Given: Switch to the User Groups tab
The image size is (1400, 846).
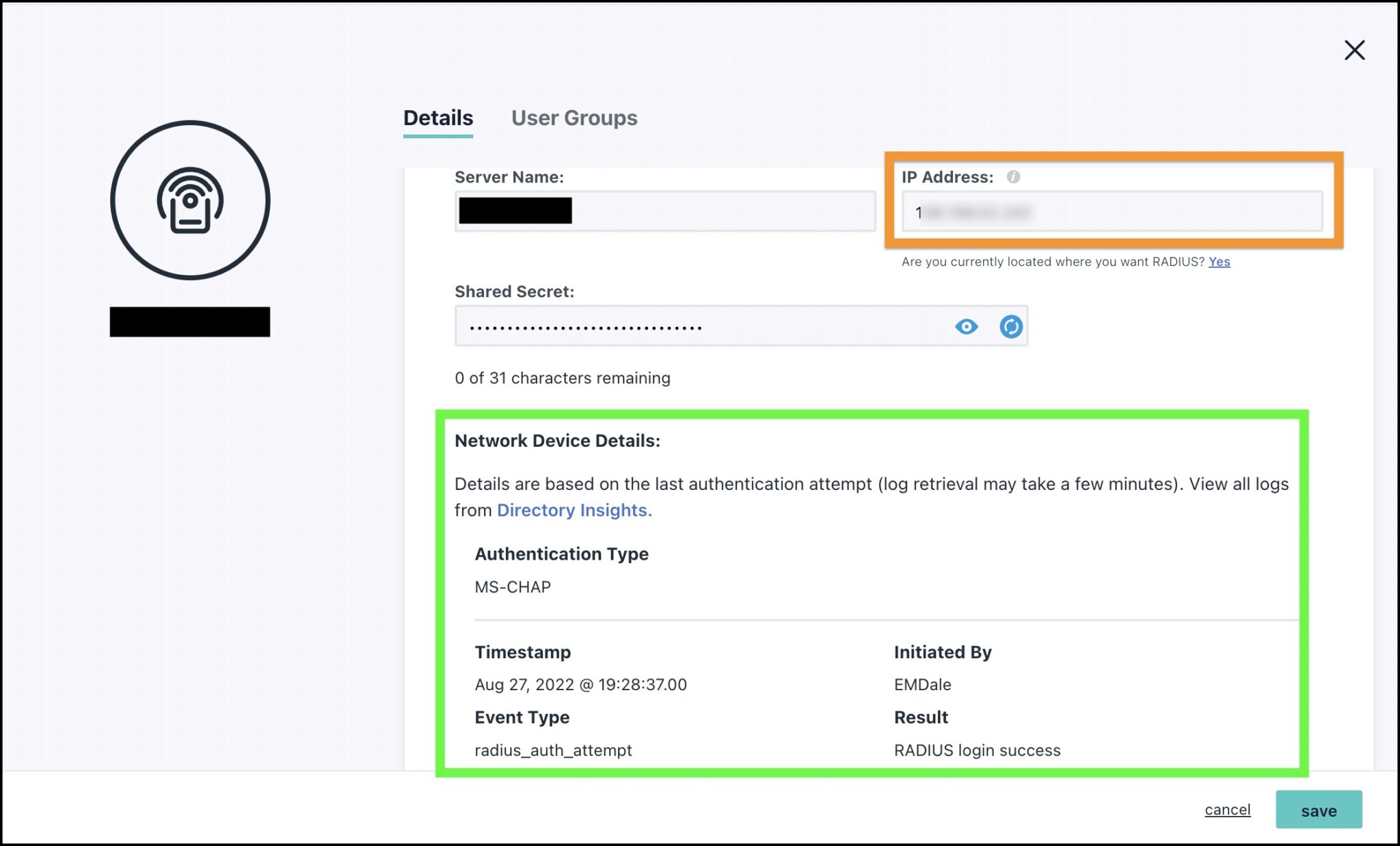Looking at the screenshot, I should (574, 118).
